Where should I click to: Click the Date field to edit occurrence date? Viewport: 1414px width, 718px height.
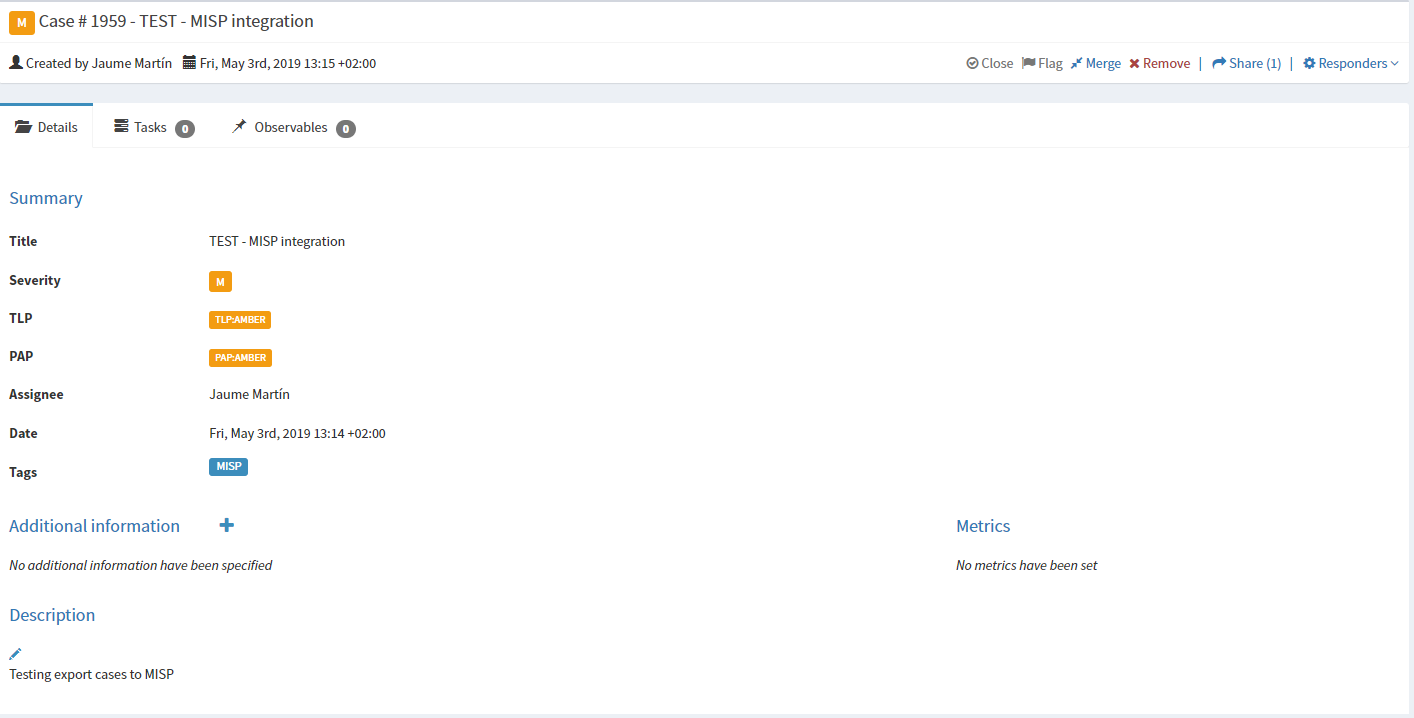click(297, 433)
